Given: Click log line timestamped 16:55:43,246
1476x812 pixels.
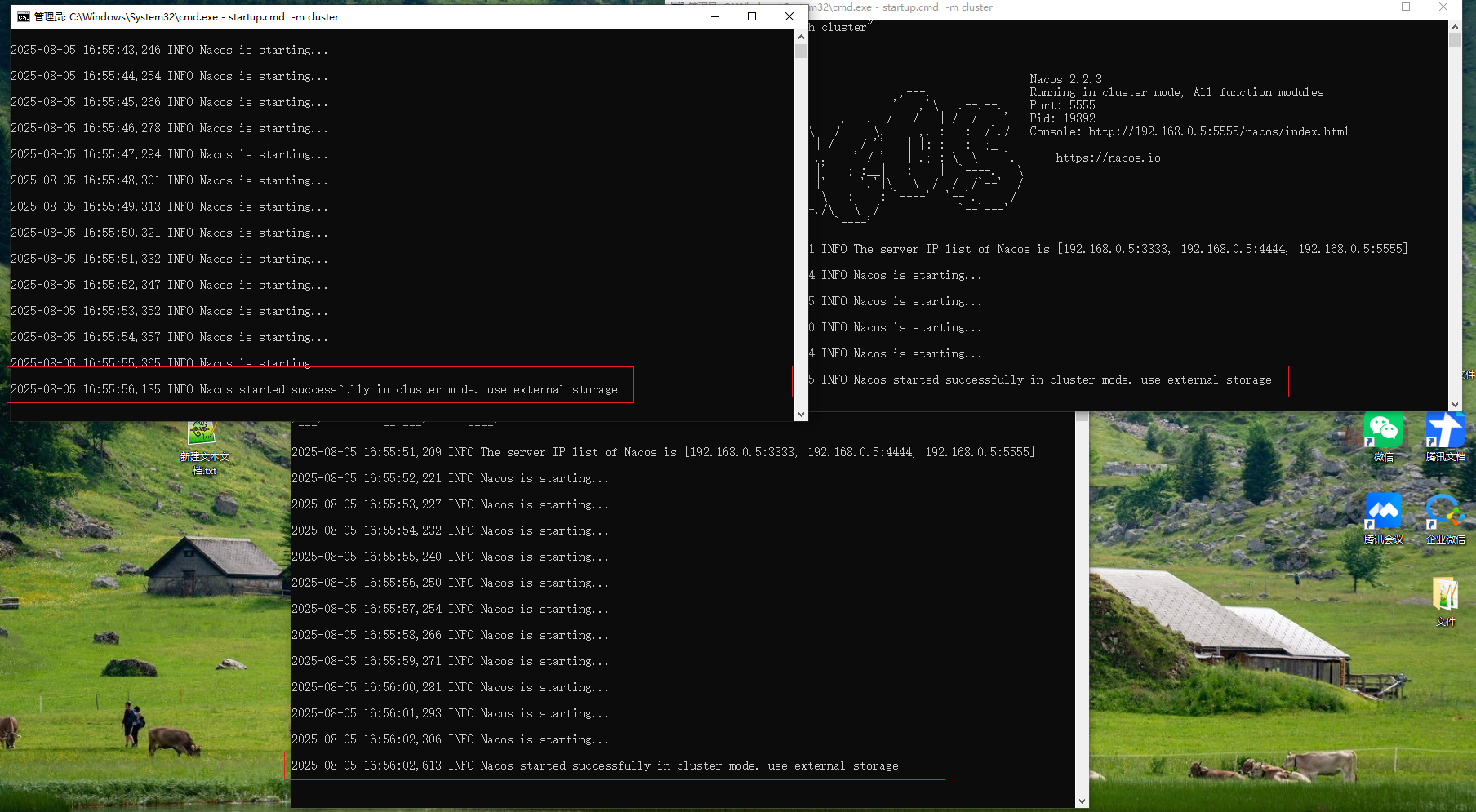Looking at the screenshot, I should (169, 50).
